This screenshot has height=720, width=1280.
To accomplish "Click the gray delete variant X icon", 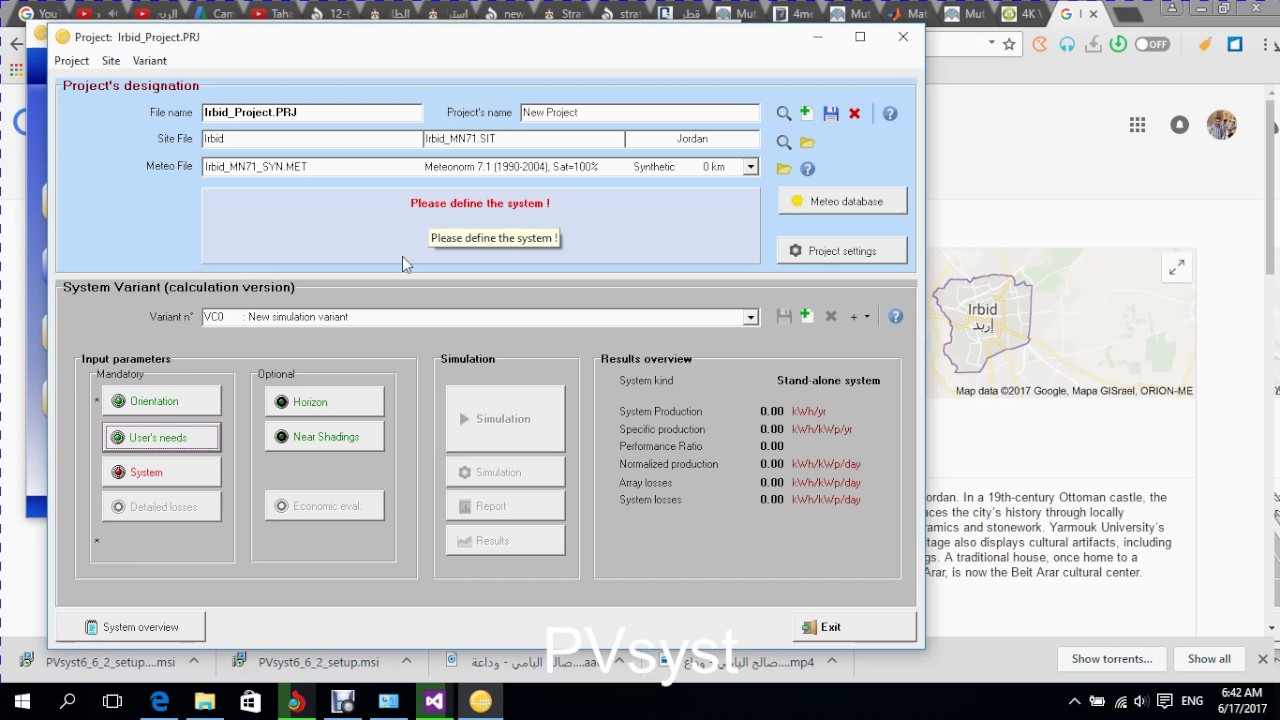I will 830,316.
